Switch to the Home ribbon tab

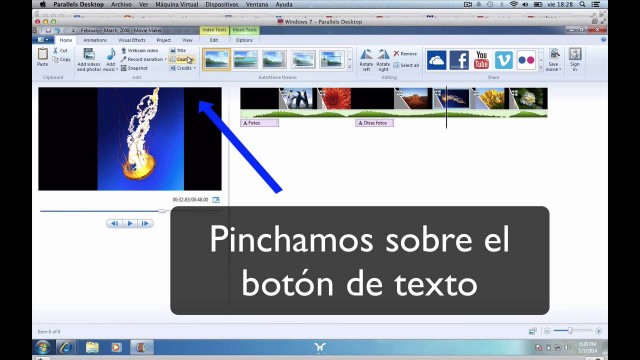(66, 40)
